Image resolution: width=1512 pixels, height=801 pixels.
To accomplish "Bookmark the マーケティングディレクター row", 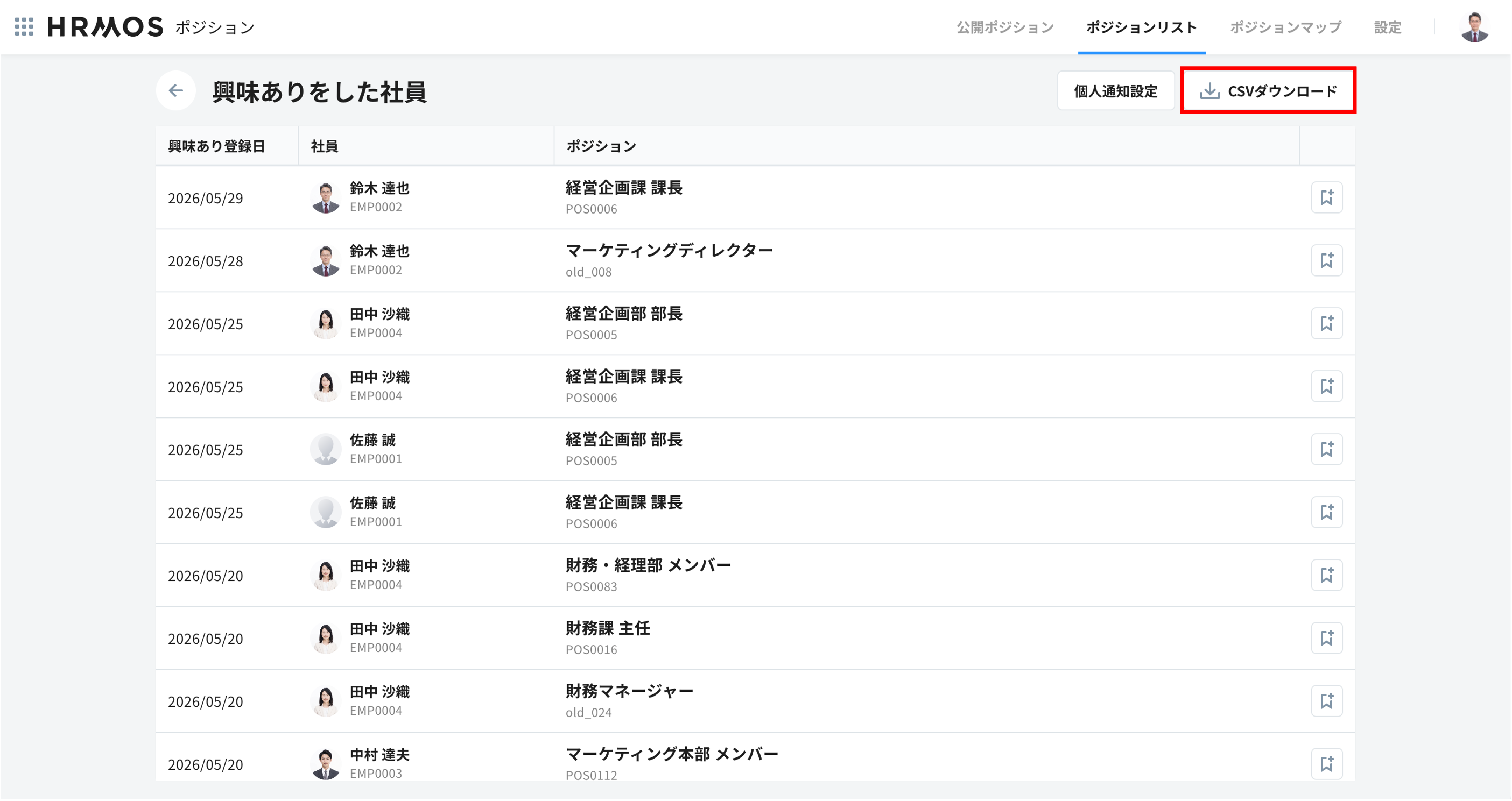I will click(1326, 260).
